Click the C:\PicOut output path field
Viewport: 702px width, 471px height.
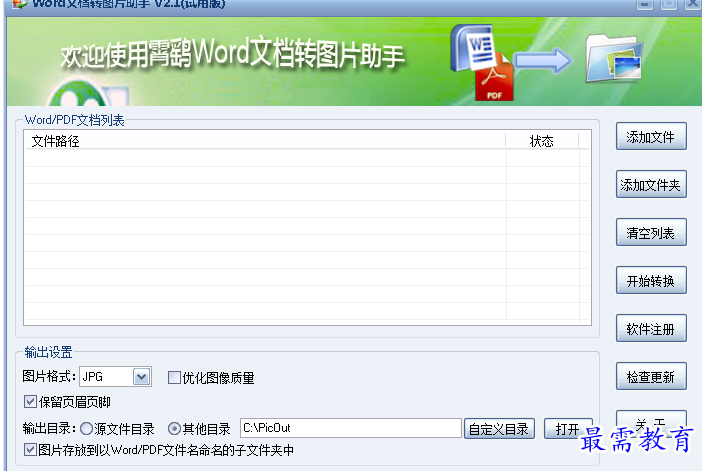(x=351, y=428)
